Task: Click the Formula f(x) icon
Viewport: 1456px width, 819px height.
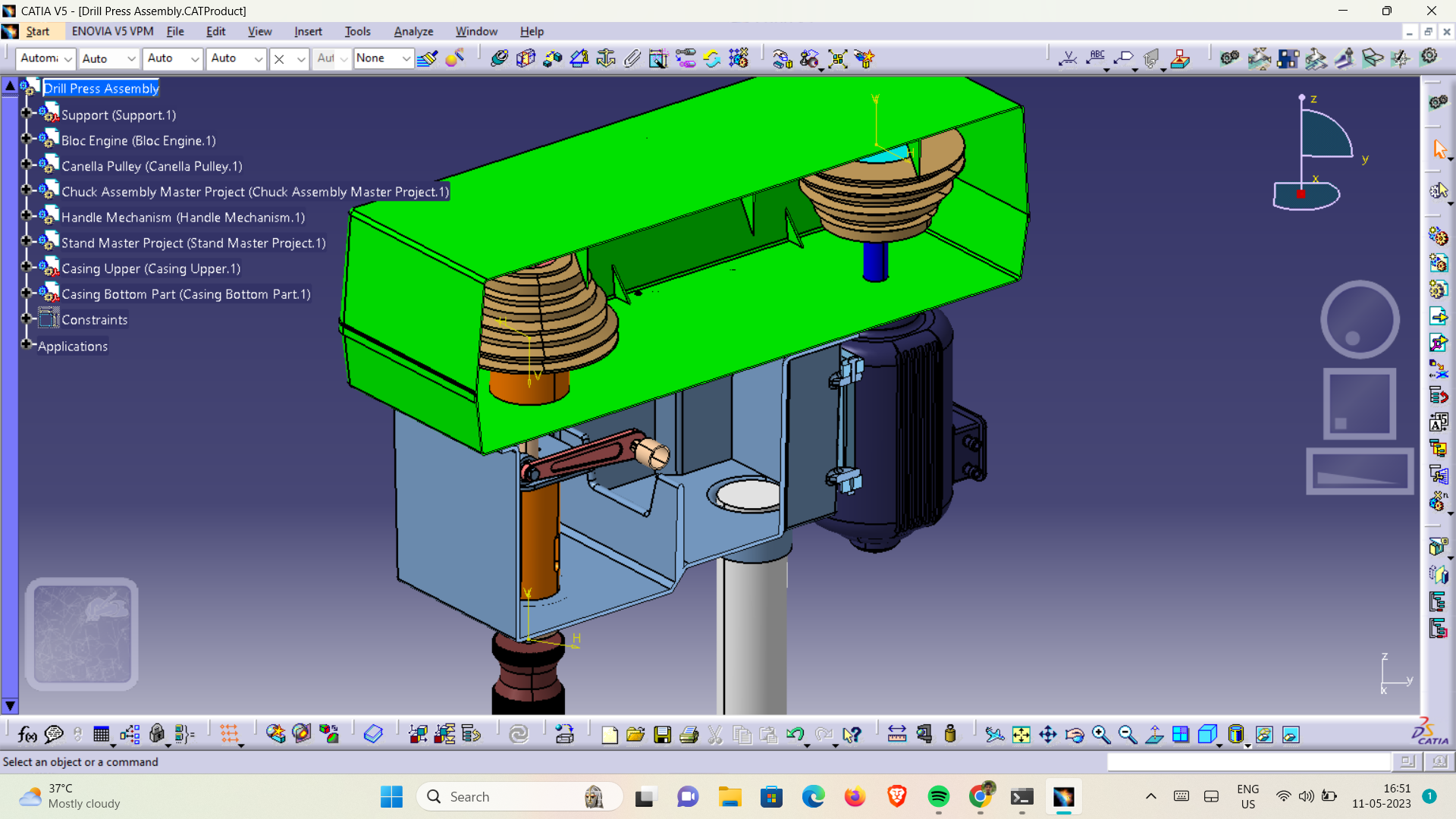Action: click(27, 734)
